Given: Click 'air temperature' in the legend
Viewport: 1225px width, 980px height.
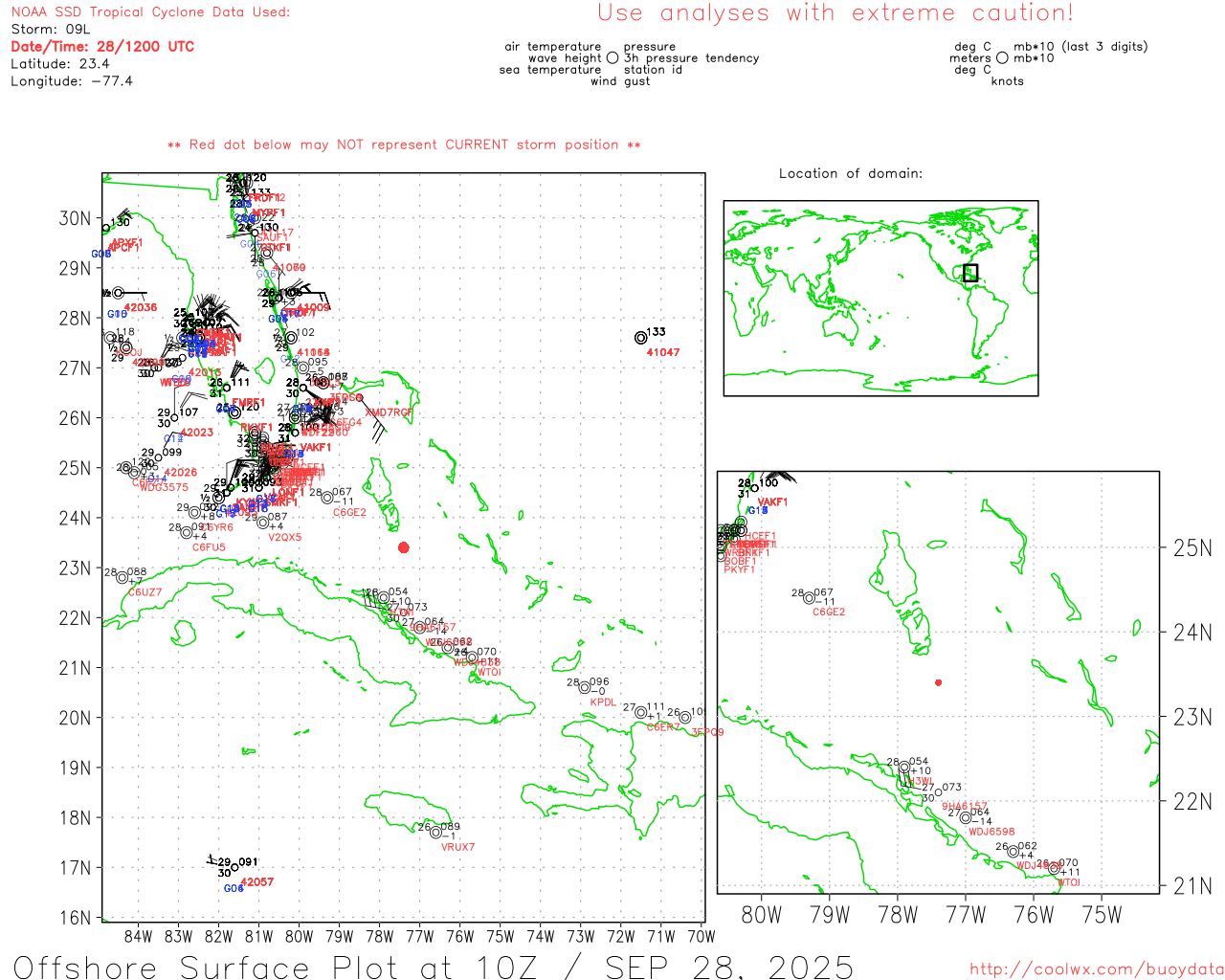Looking at the screenshot, I should click(x=553, y=47).
